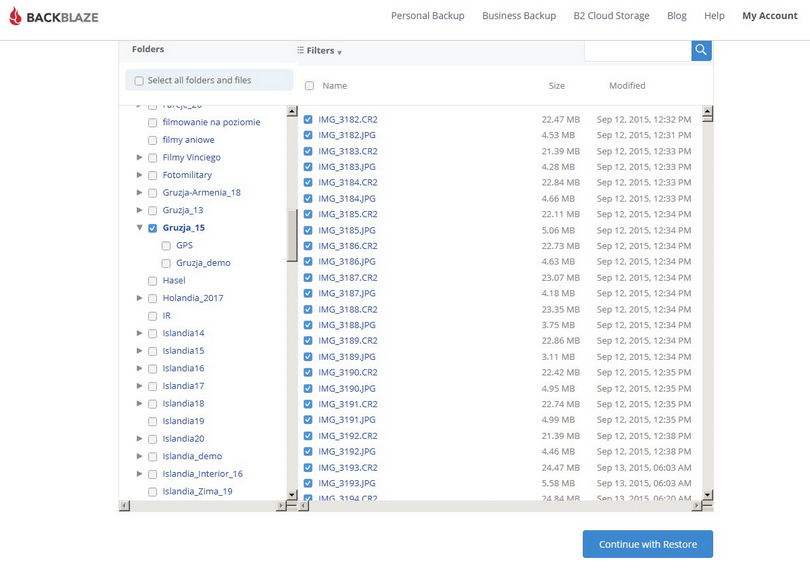Viewport: 810px width, 575px height.
Task: Collapse the Gruzja_15 folder
Action: click(x=139, y=228)
